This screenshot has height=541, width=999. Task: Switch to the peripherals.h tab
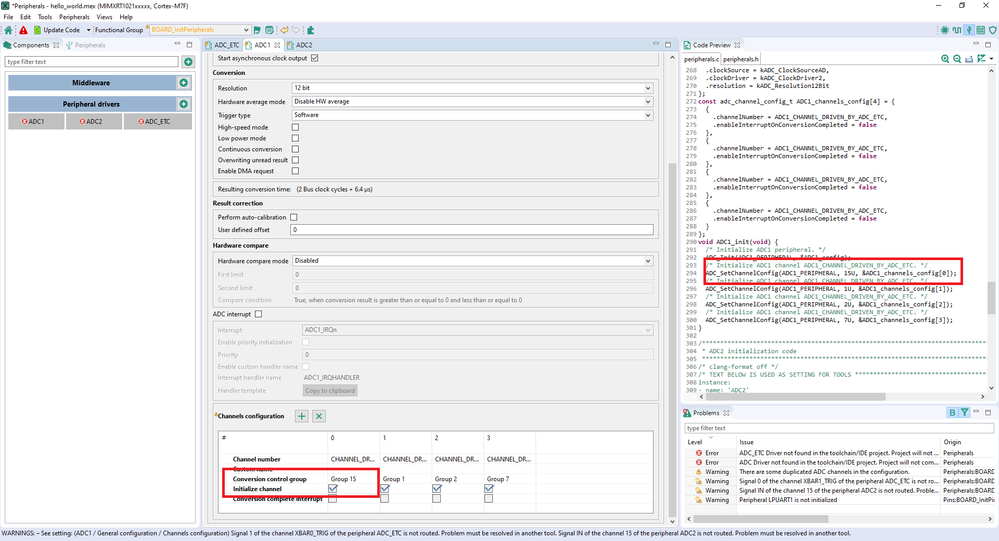coord(740,59)
